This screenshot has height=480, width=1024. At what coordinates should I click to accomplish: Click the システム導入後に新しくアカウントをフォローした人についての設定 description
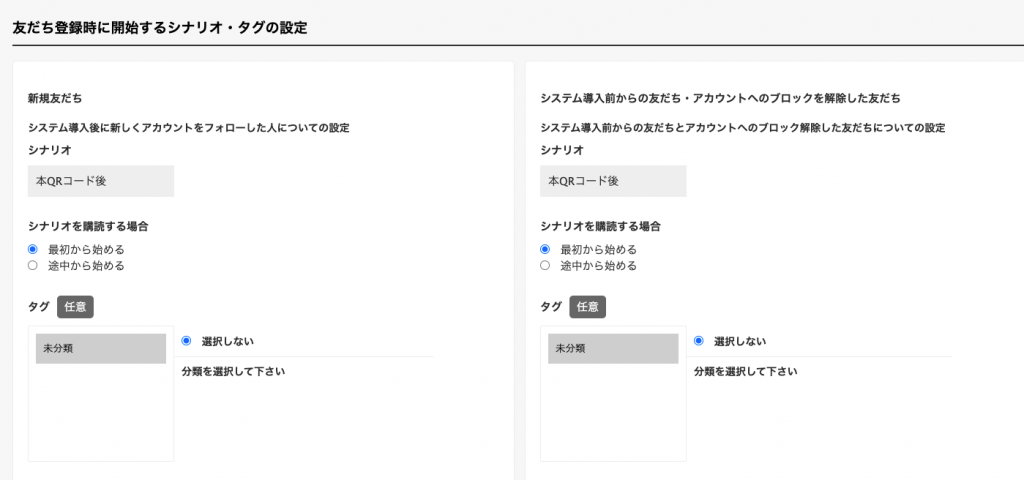(x=189, y=128)
